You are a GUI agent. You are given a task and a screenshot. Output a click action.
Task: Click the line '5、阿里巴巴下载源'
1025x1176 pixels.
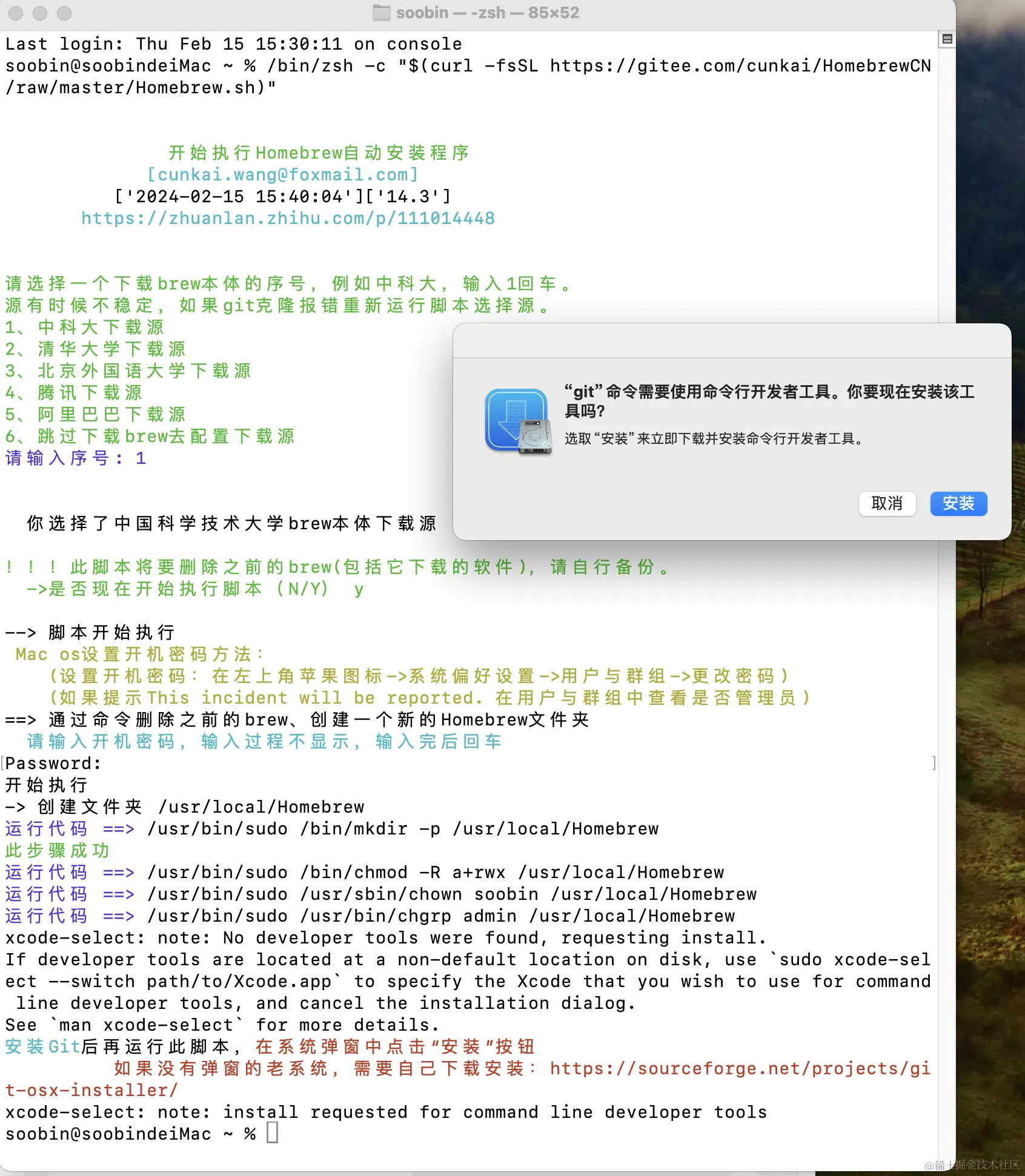96,414
